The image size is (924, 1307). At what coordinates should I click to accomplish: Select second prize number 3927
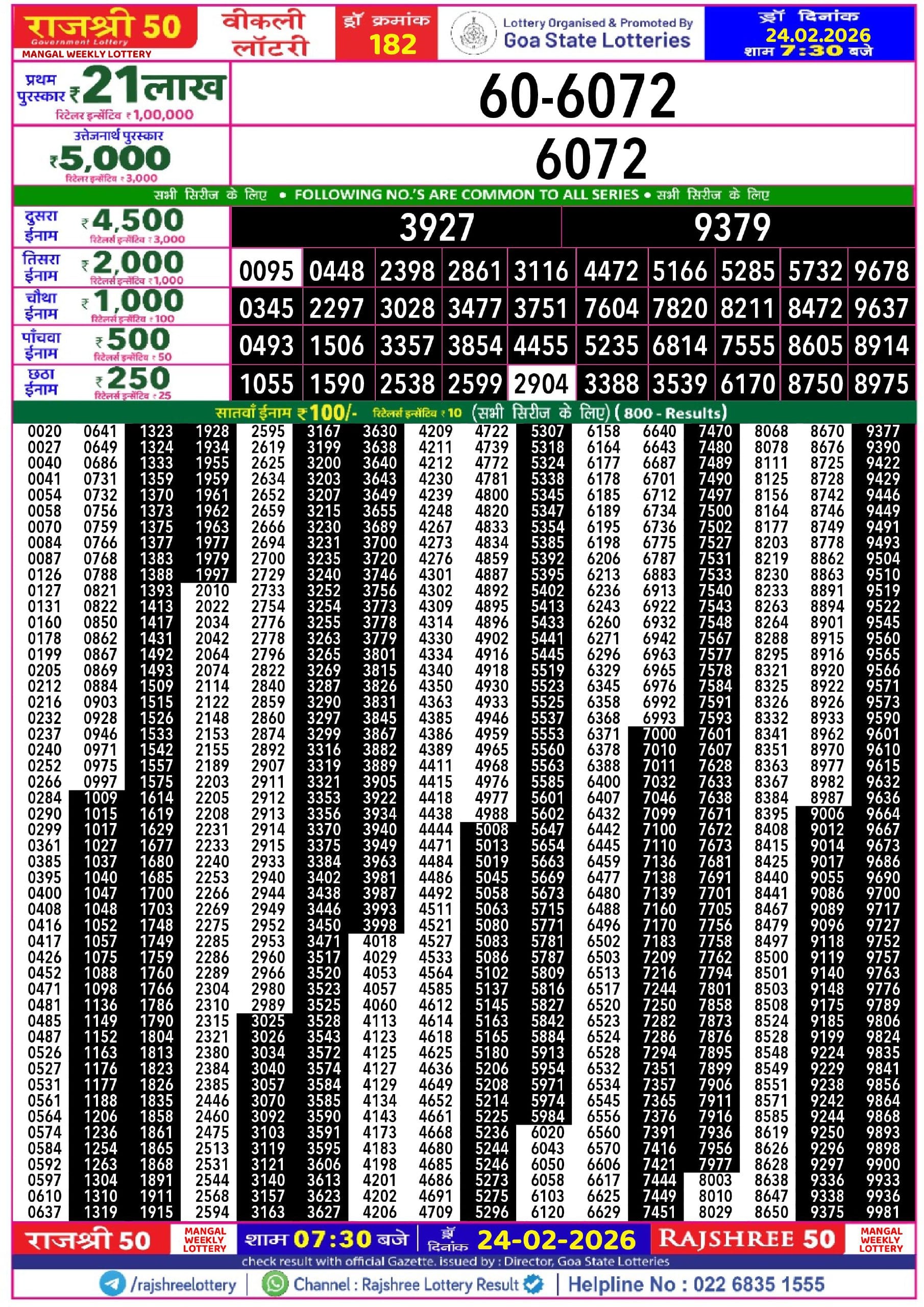coord(436,228)
